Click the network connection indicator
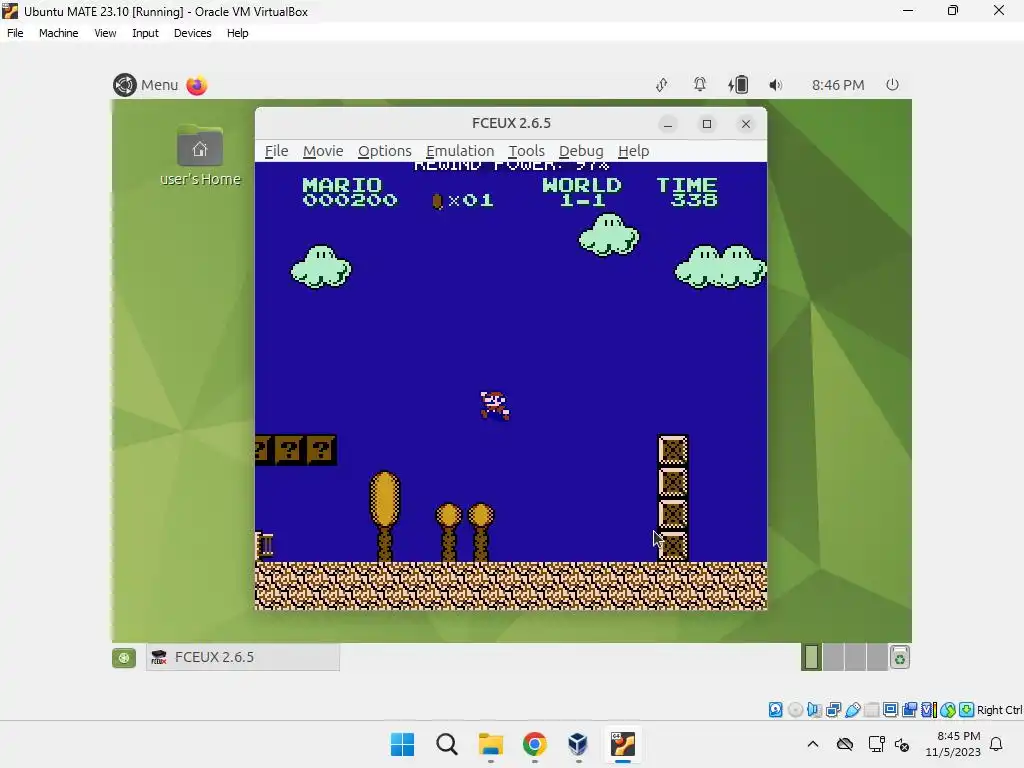The height and width of the screenshot is (768, 1024). coord(662,85)
